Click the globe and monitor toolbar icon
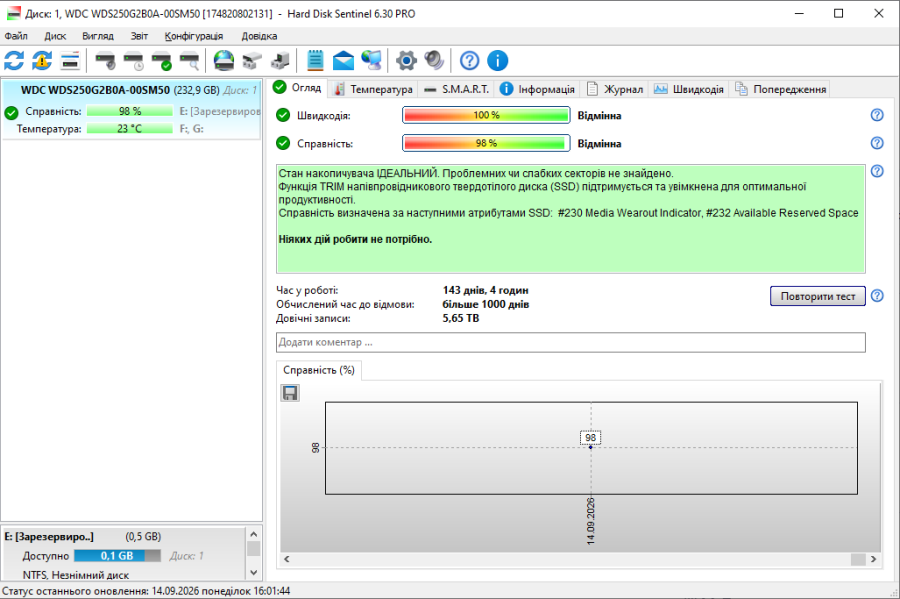Screen dimensions: 900x599 coord(371,60)
